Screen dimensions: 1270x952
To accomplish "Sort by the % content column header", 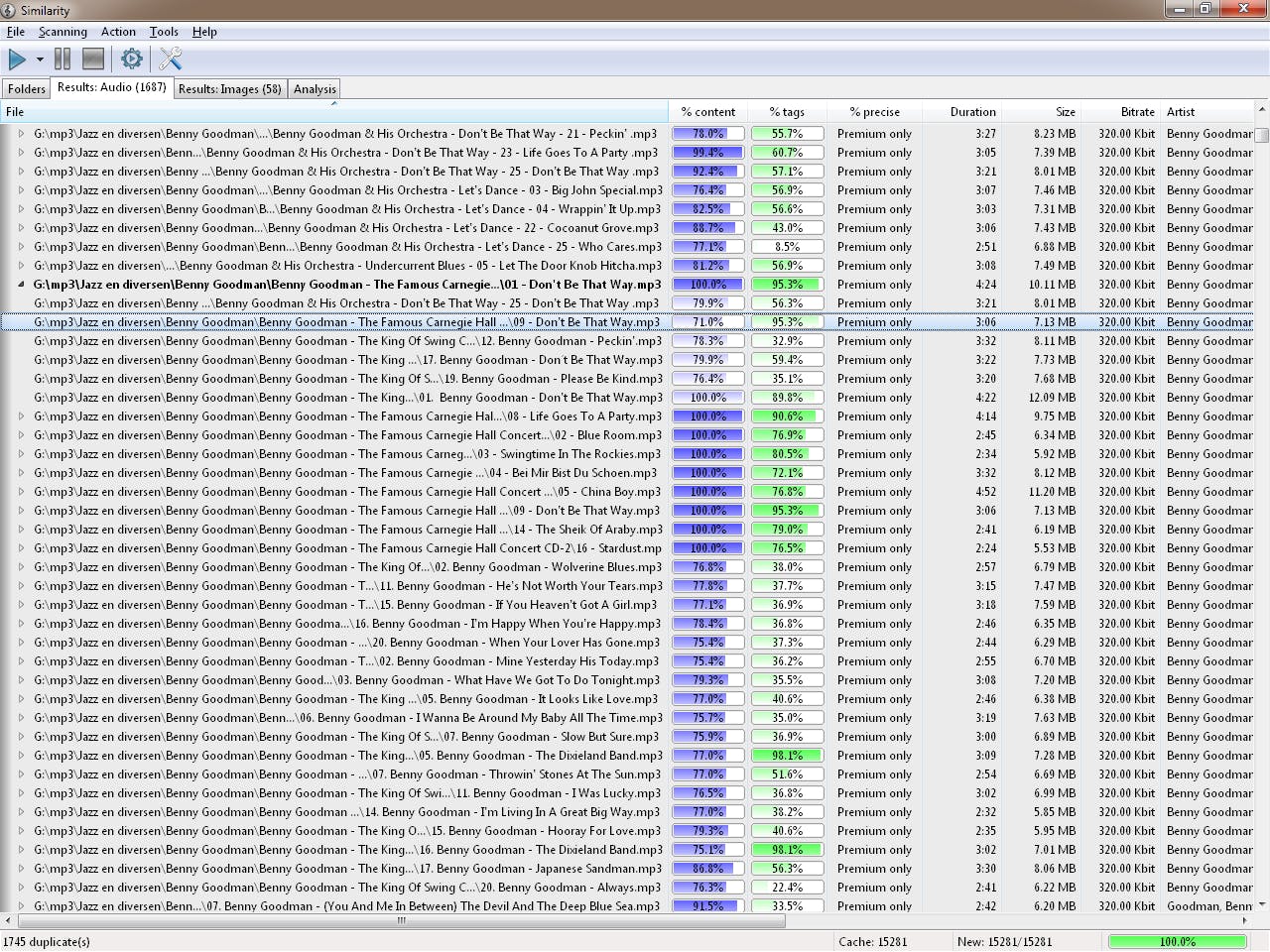I will coord(707,112).
